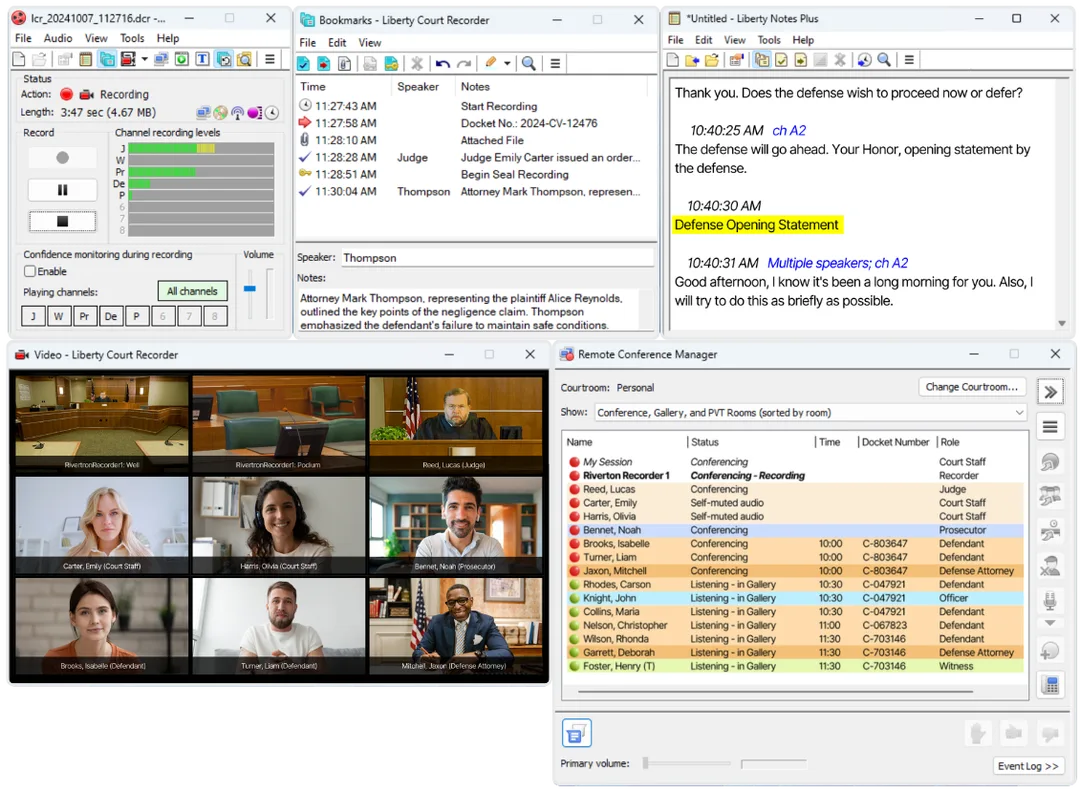The width and height of the screenshot is (1080, 792).
Task: Select the Reed, Lucas (Judge) video thumbnail
Action: pyautogui.click(x=455, y=424)
